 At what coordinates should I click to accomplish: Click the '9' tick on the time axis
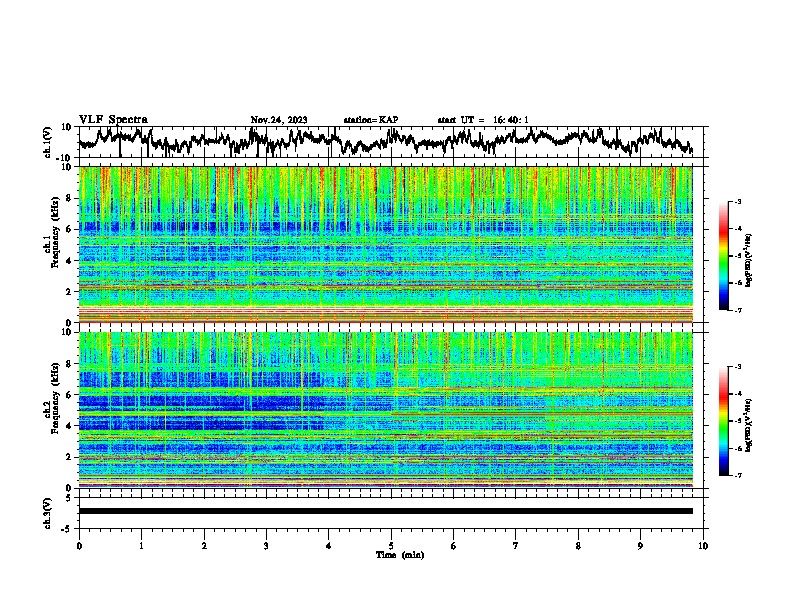(x=640, y=546)
